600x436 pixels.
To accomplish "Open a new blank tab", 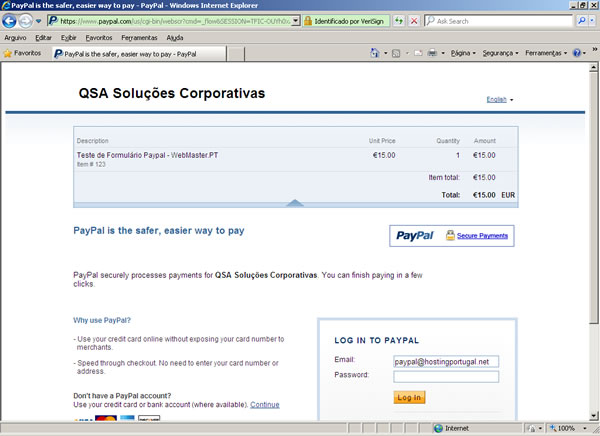I will pos(236,54).
